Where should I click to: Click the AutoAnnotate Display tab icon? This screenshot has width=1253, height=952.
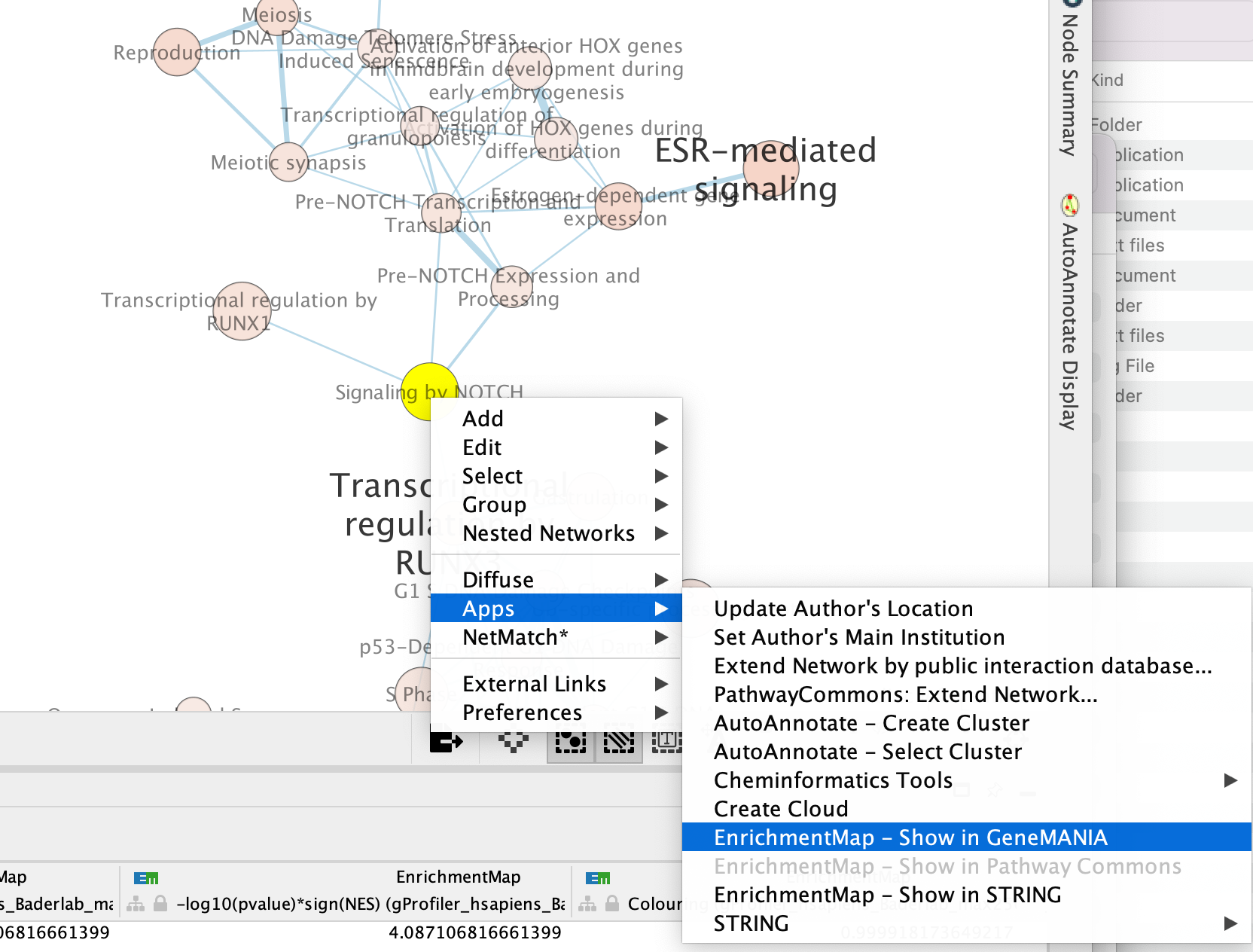click(1069, 205)
